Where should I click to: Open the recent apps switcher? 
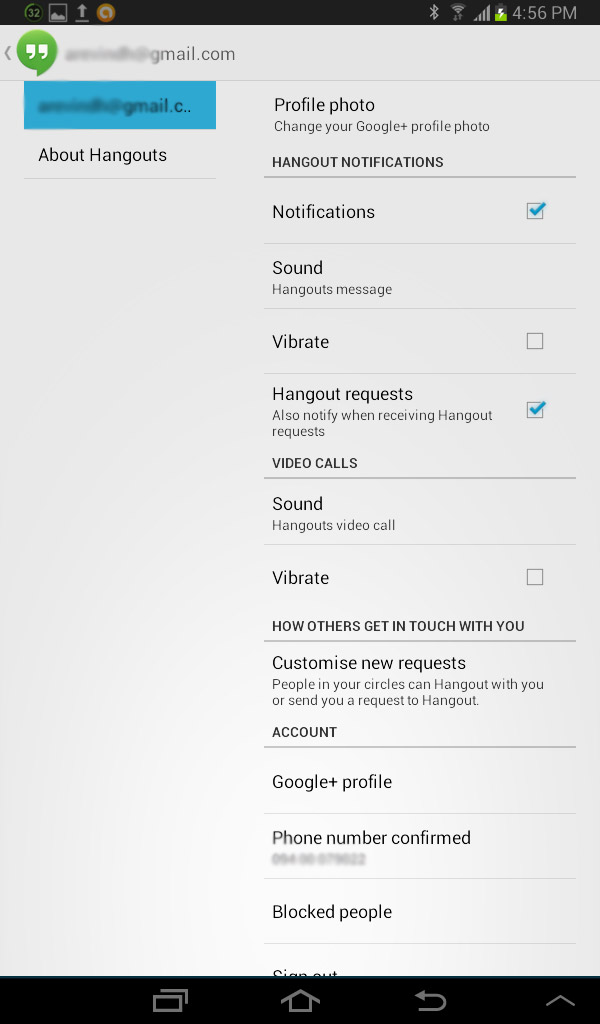click(170, 1000)
